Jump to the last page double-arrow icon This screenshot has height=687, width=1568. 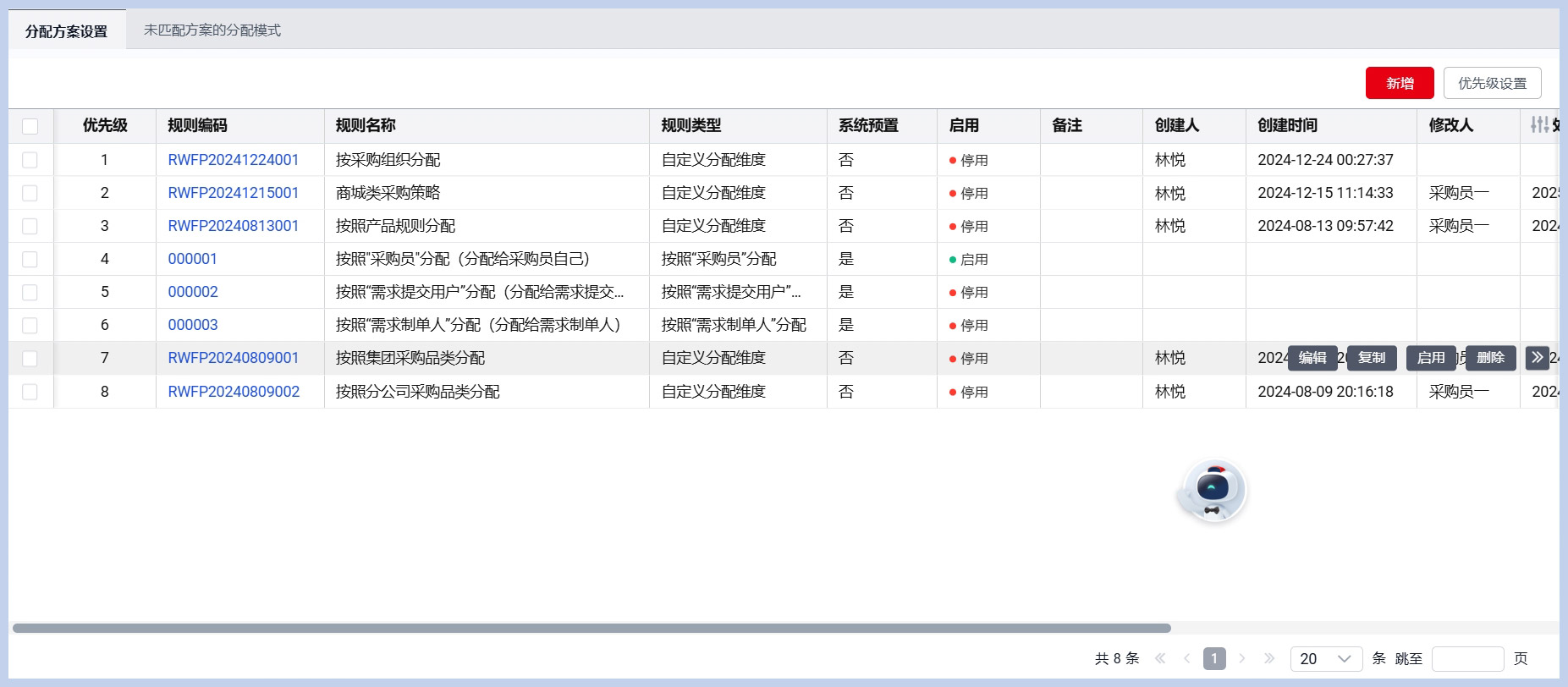coord(1269,658)
